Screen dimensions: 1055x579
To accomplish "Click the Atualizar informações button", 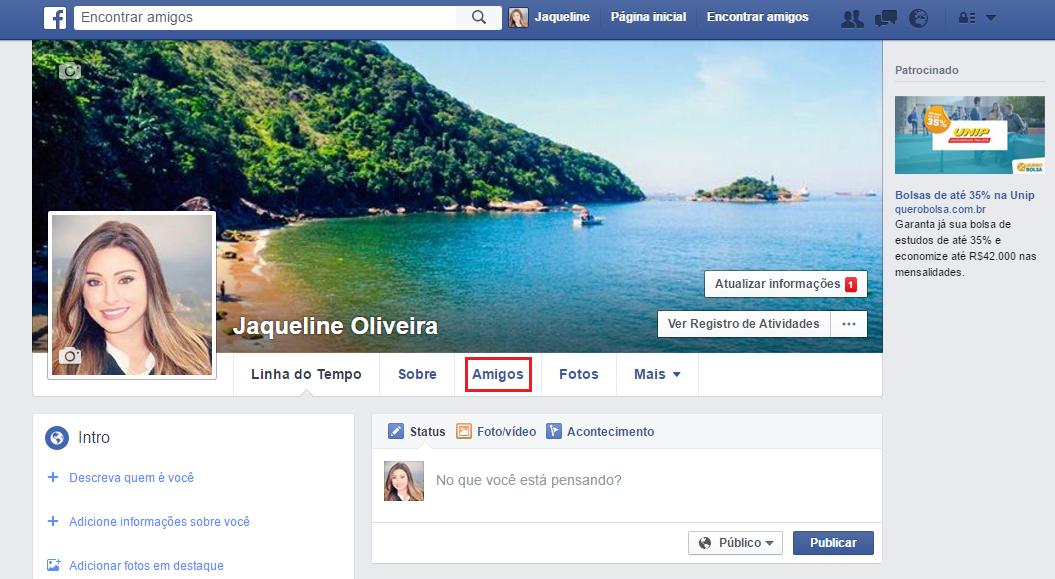I will click(x=785, y=284).
